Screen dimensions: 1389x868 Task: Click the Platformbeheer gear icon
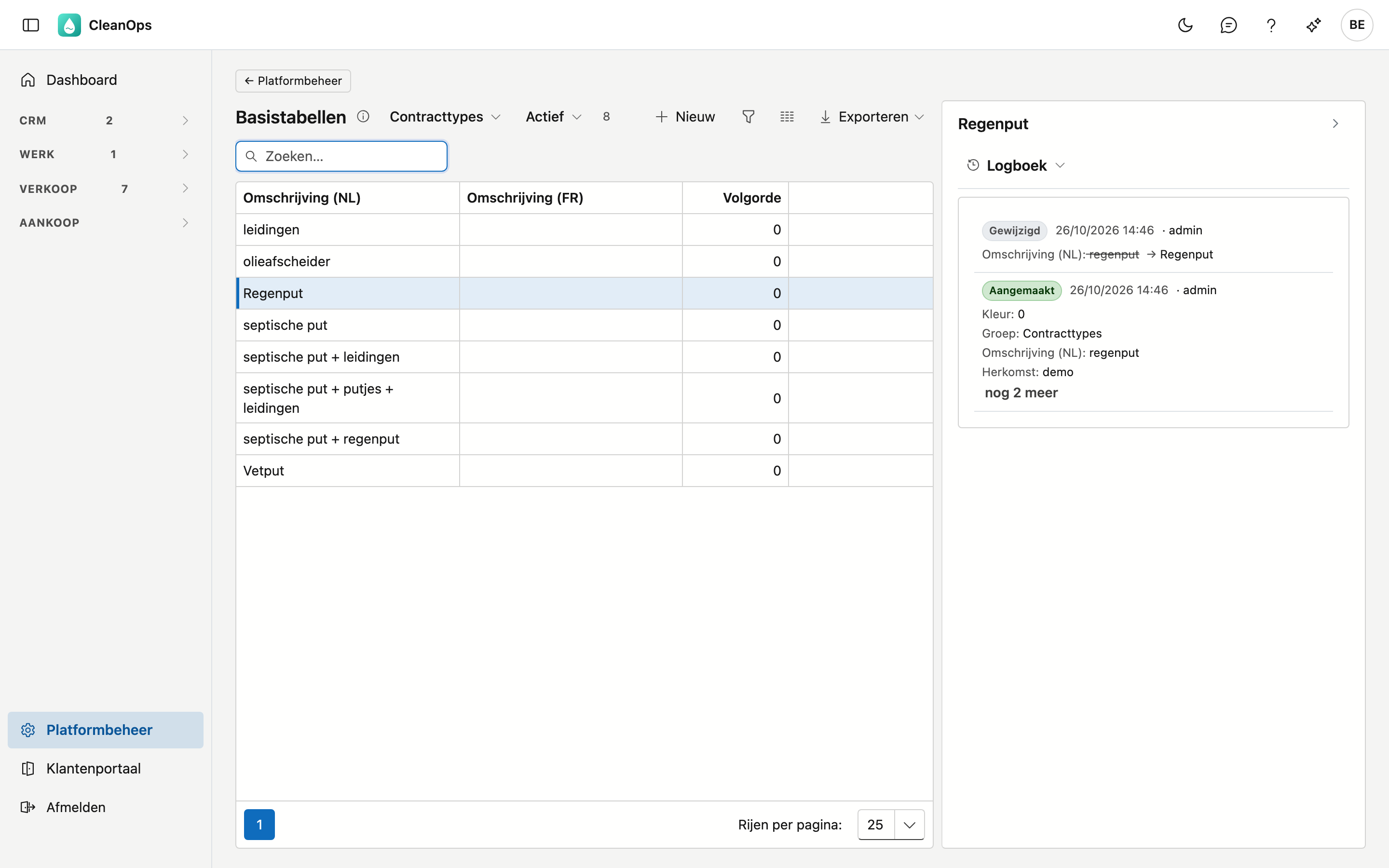coord(28,730)
